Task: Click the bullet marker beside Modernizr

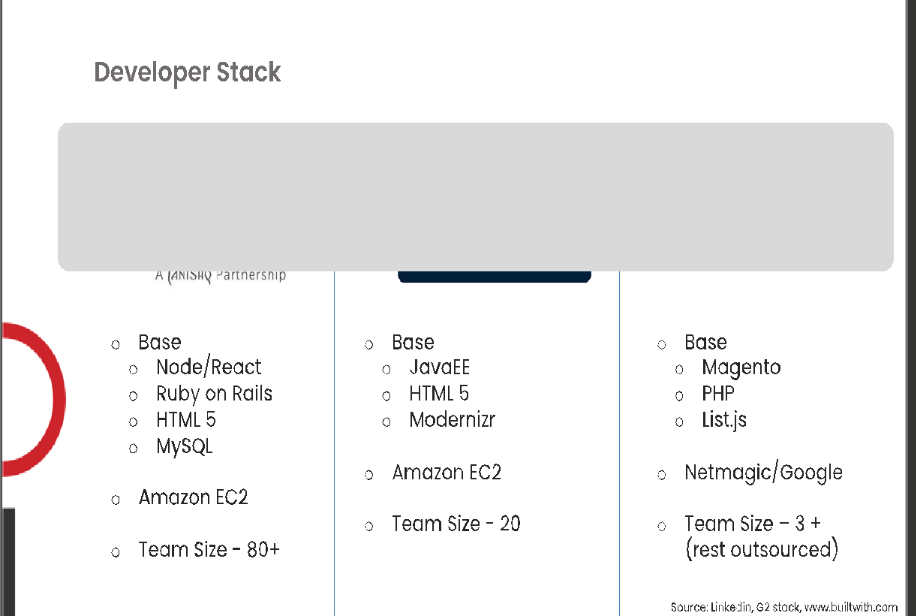Action: 386,422
